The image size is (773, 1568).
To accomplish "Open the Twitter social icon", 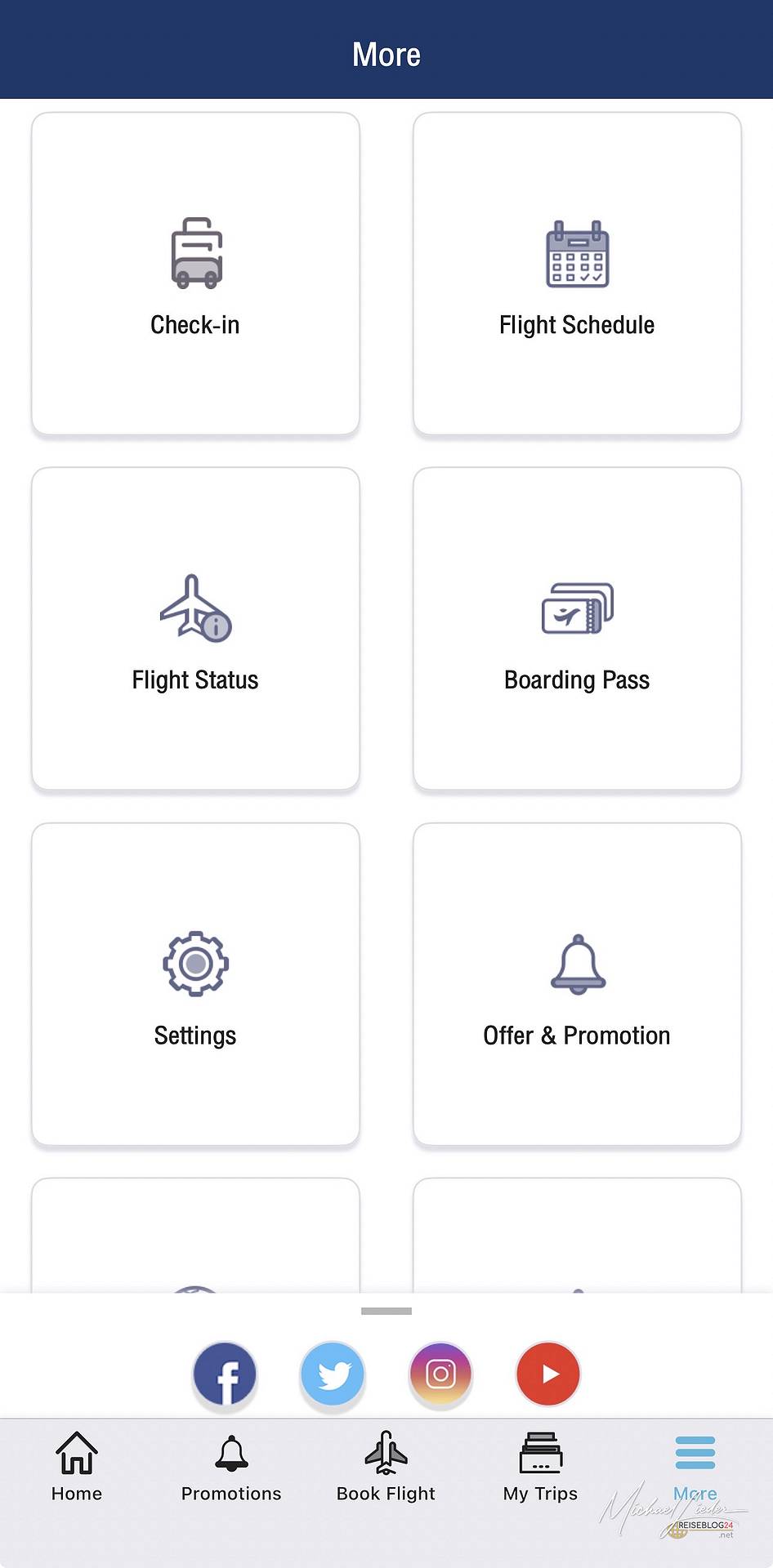I will [333, 1374].
